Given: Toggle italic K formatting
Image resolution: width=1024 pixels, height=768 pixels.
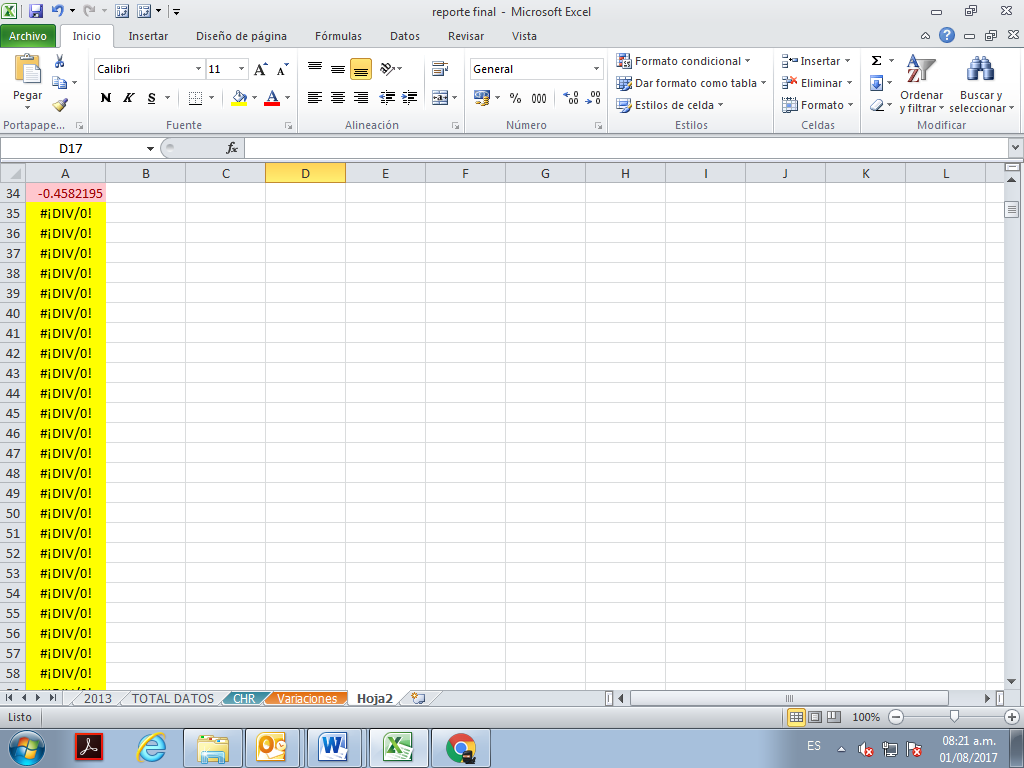Looking at the screenshot, I should (129, 98).
